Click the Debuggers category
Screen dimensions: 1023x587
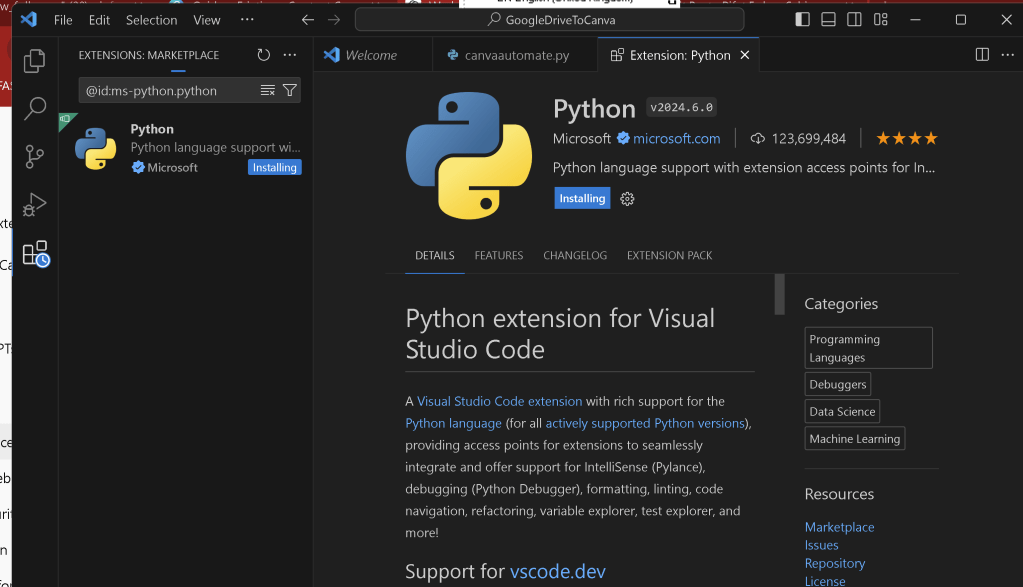(838, 384)
